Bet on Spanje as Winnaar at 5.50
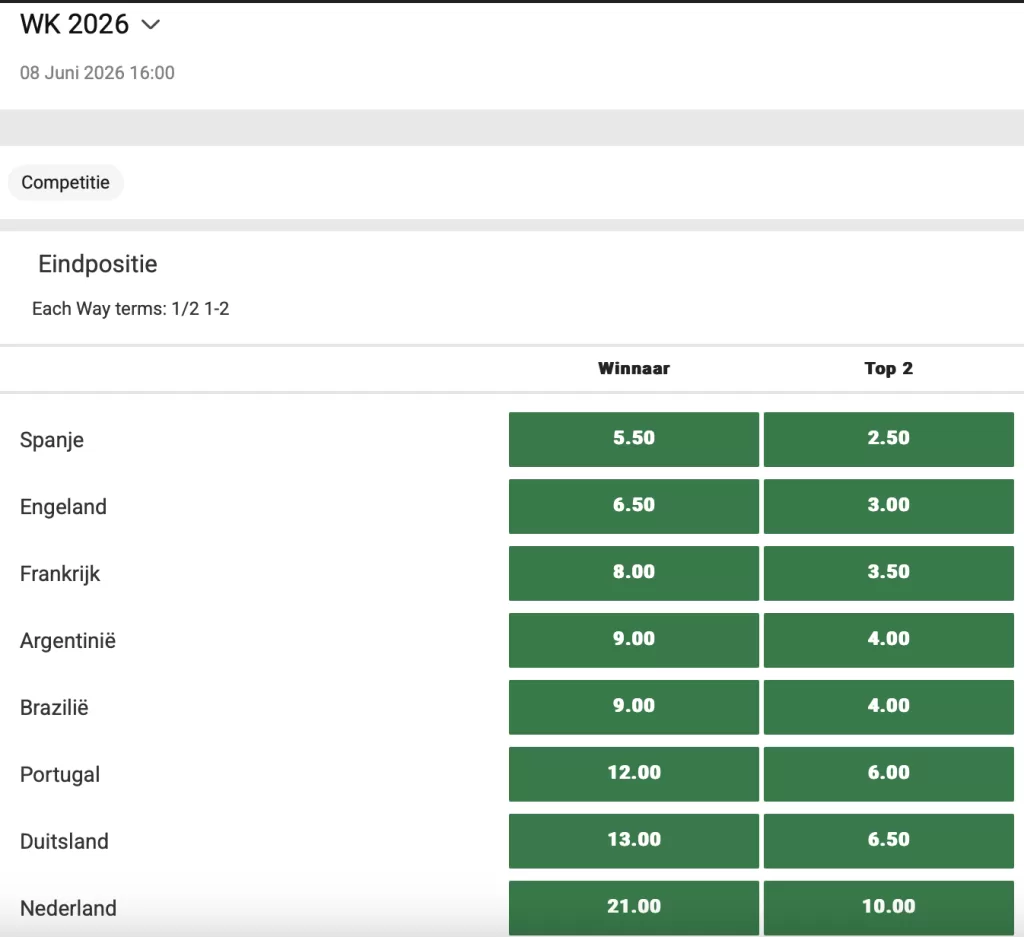The height and width of the screenshot is (937, 1024). 633,439
